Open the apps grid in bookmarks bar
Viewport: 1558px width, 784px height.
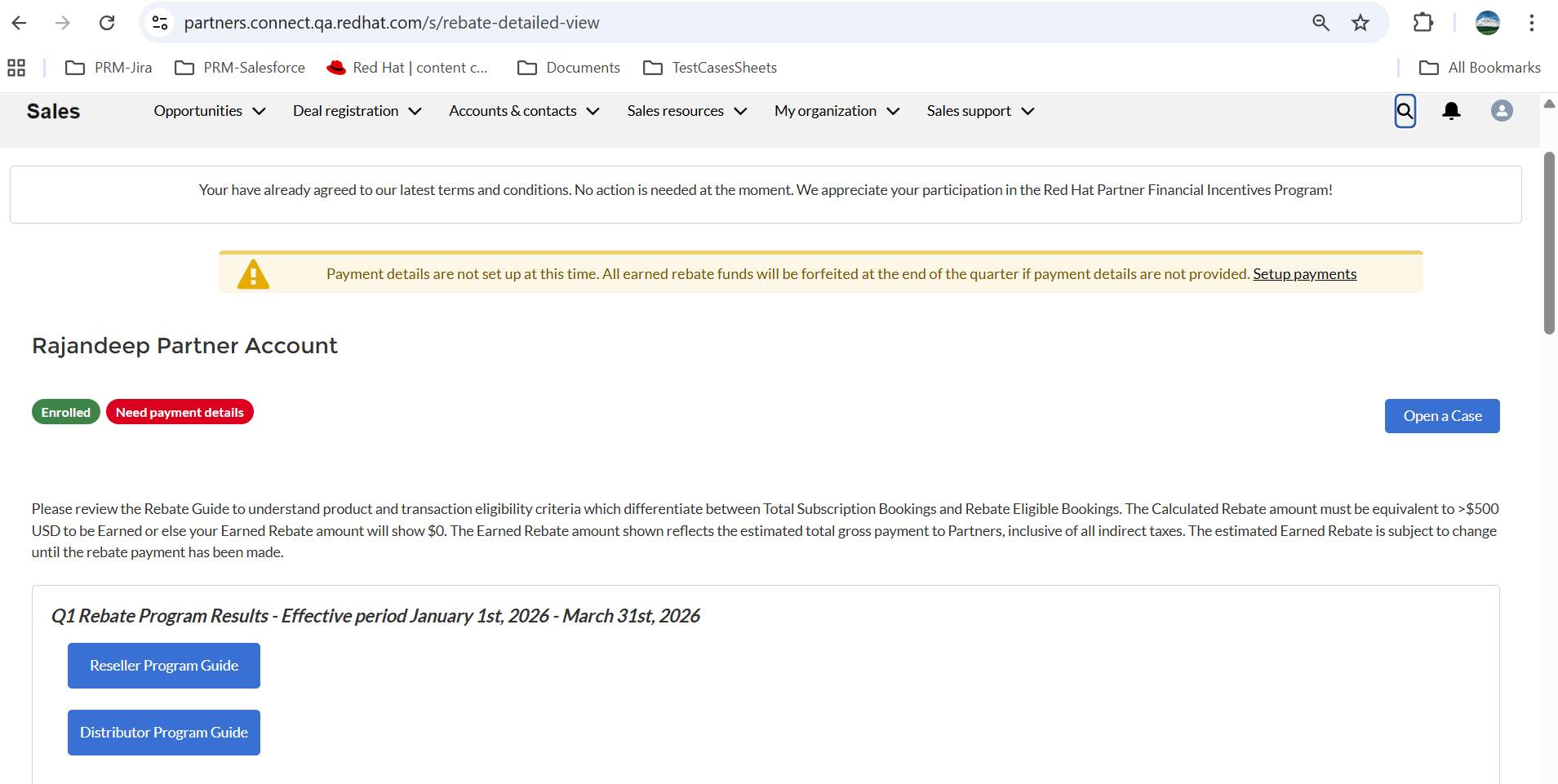click(16, 68)
